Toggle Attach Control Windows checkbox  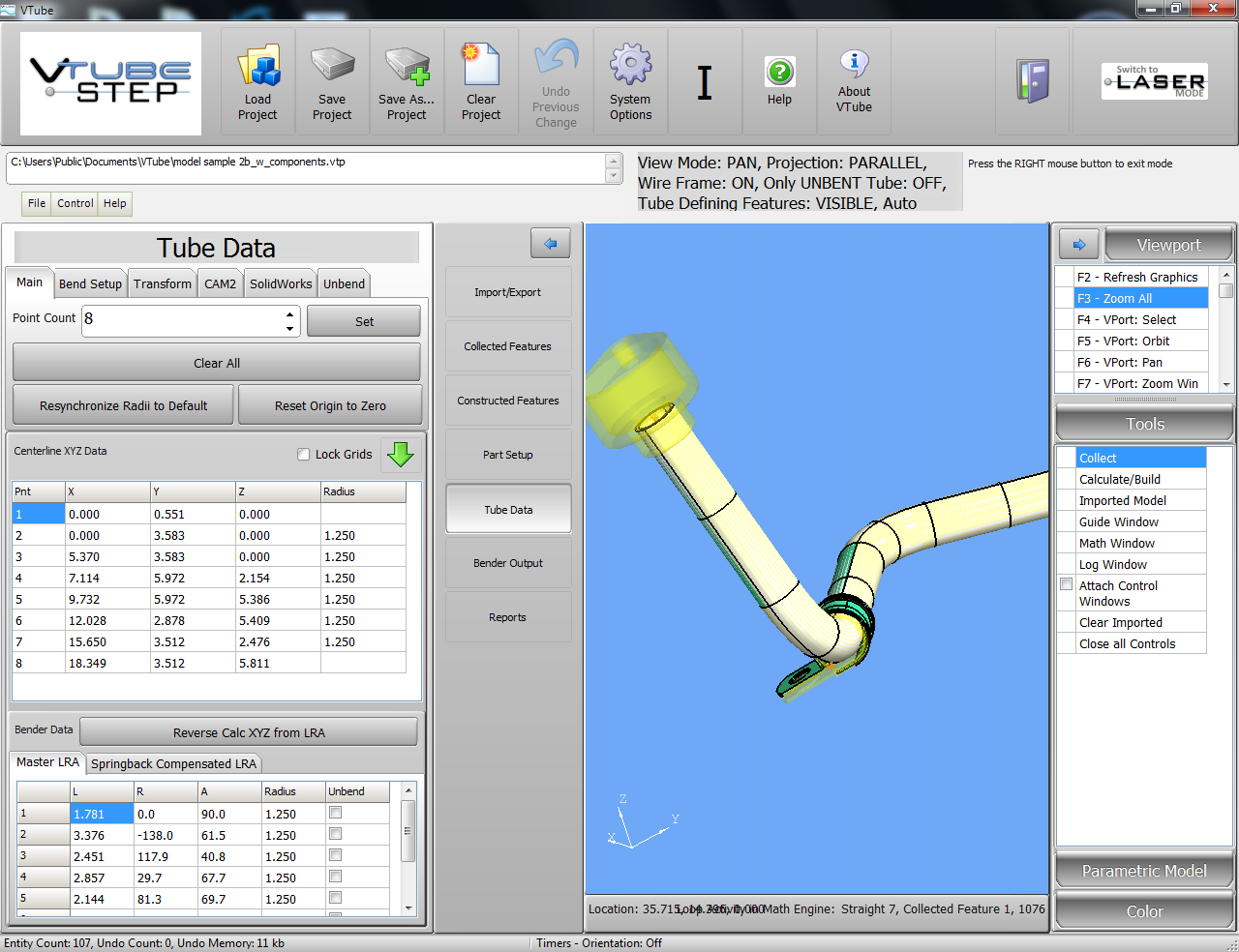pyautogui.click(x=1067, y=584)
